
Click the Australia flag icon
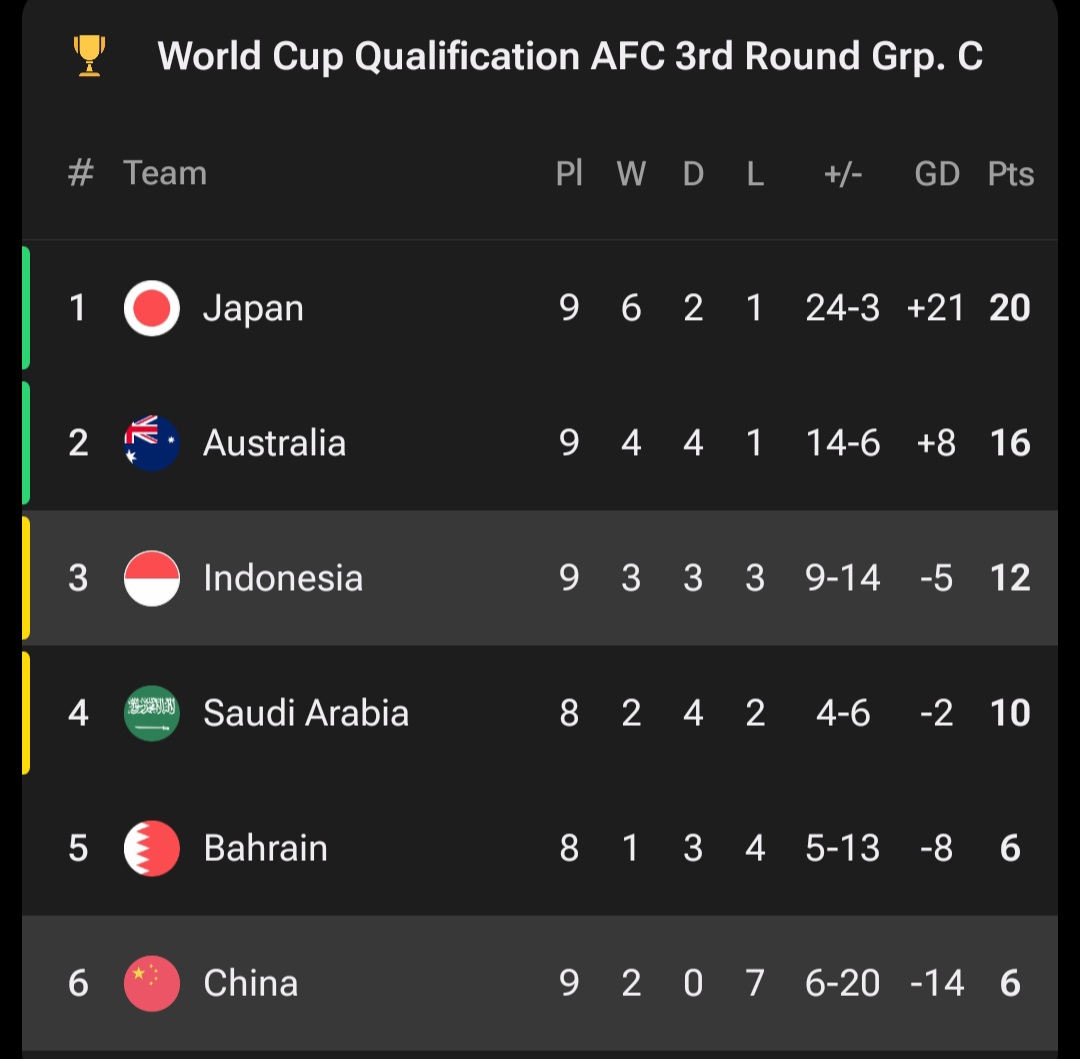coord(152,443)
